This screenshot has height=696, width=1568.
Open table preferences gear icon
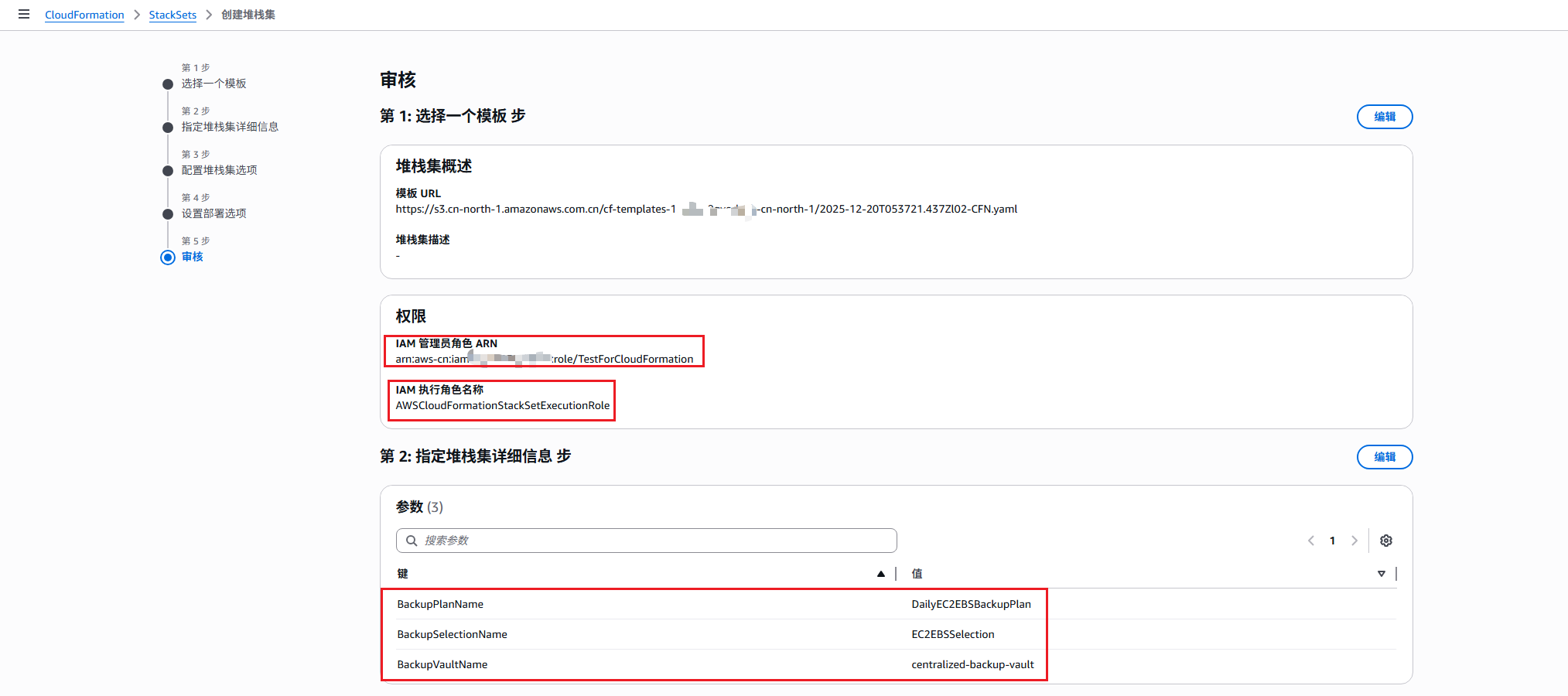click(1385, 541)
